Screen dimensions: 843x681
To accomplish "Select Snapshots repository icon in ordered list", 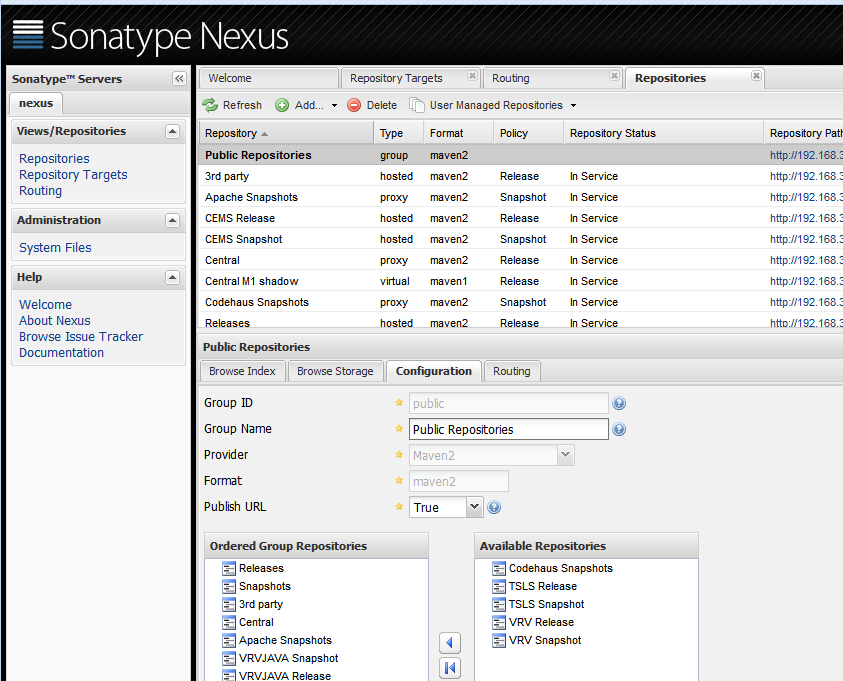I will (x=229, y=586).
